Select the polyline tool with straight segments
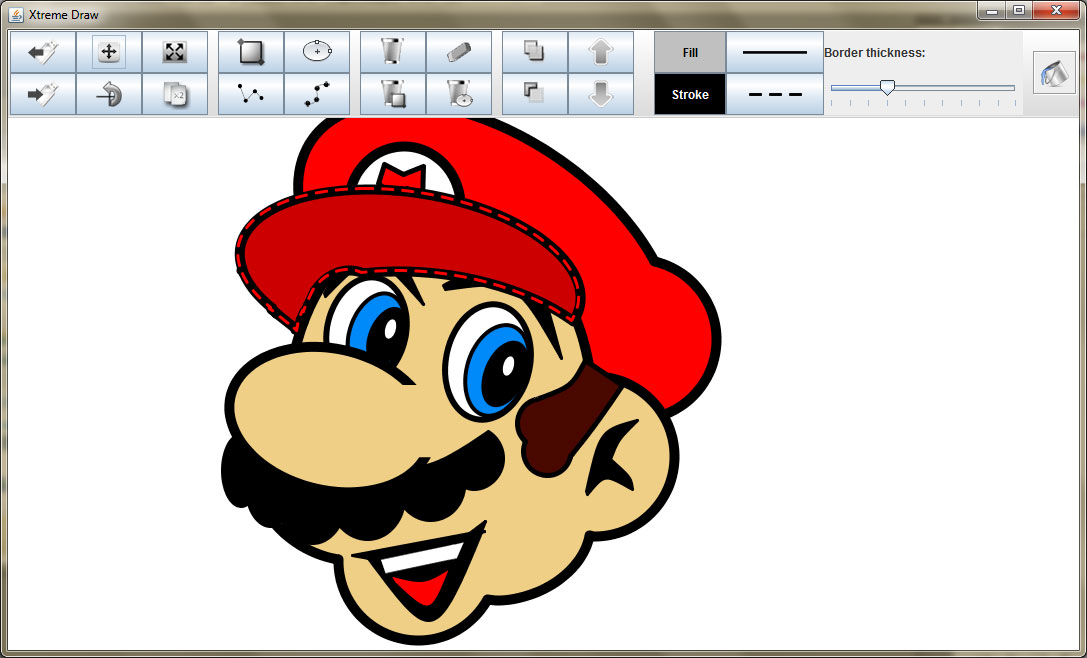The height and width of the screenshot is (658, 1087). (251, 94)
